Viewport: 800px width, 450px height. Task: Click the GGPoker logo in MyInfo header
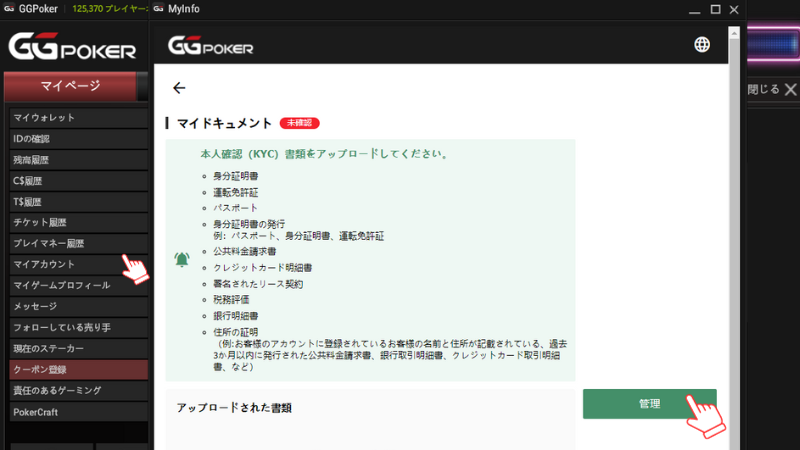(x=210, y=46)
